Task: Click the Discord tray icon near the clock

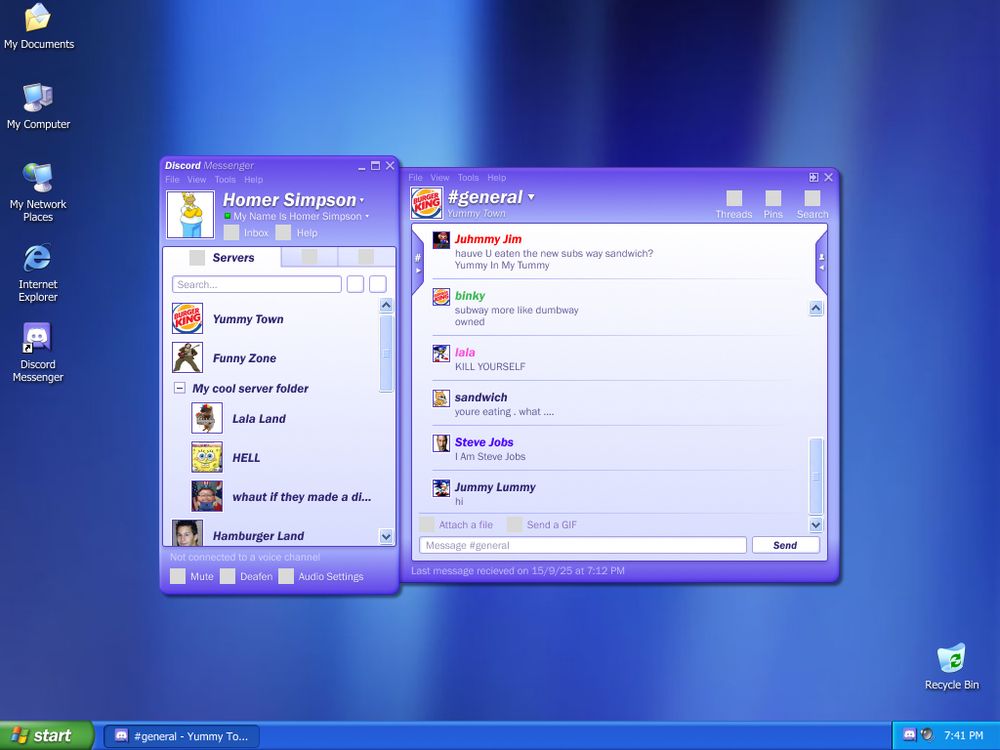Action: (909, 735)
